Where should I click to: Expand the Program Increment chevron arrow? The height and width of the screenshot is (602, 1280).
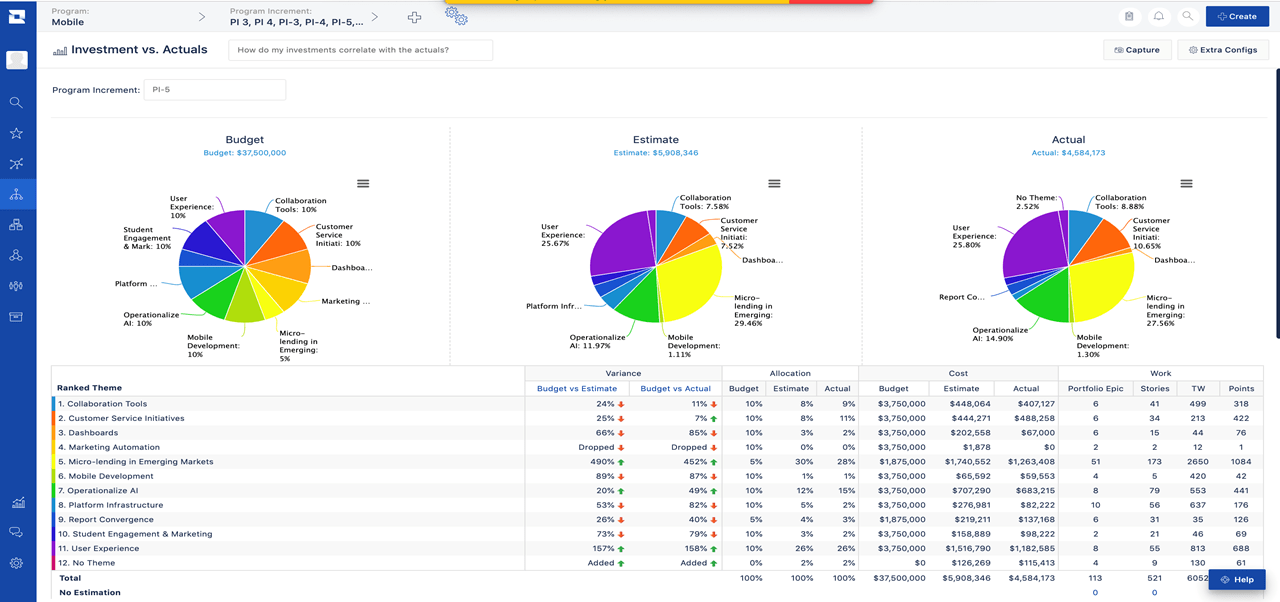coord(375,17)
